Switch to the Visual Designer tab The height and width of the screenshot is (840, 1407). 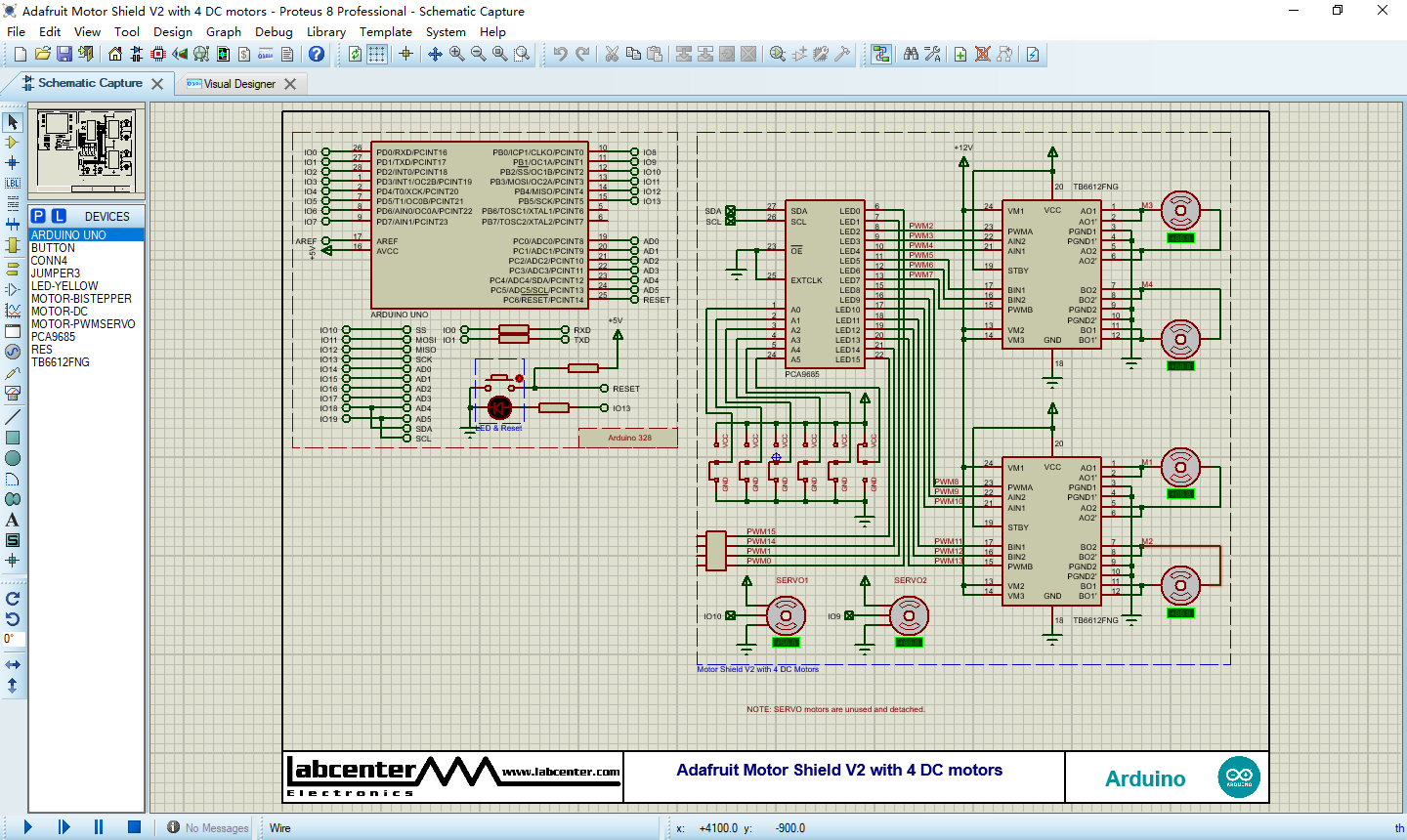[x=239, y=84]
